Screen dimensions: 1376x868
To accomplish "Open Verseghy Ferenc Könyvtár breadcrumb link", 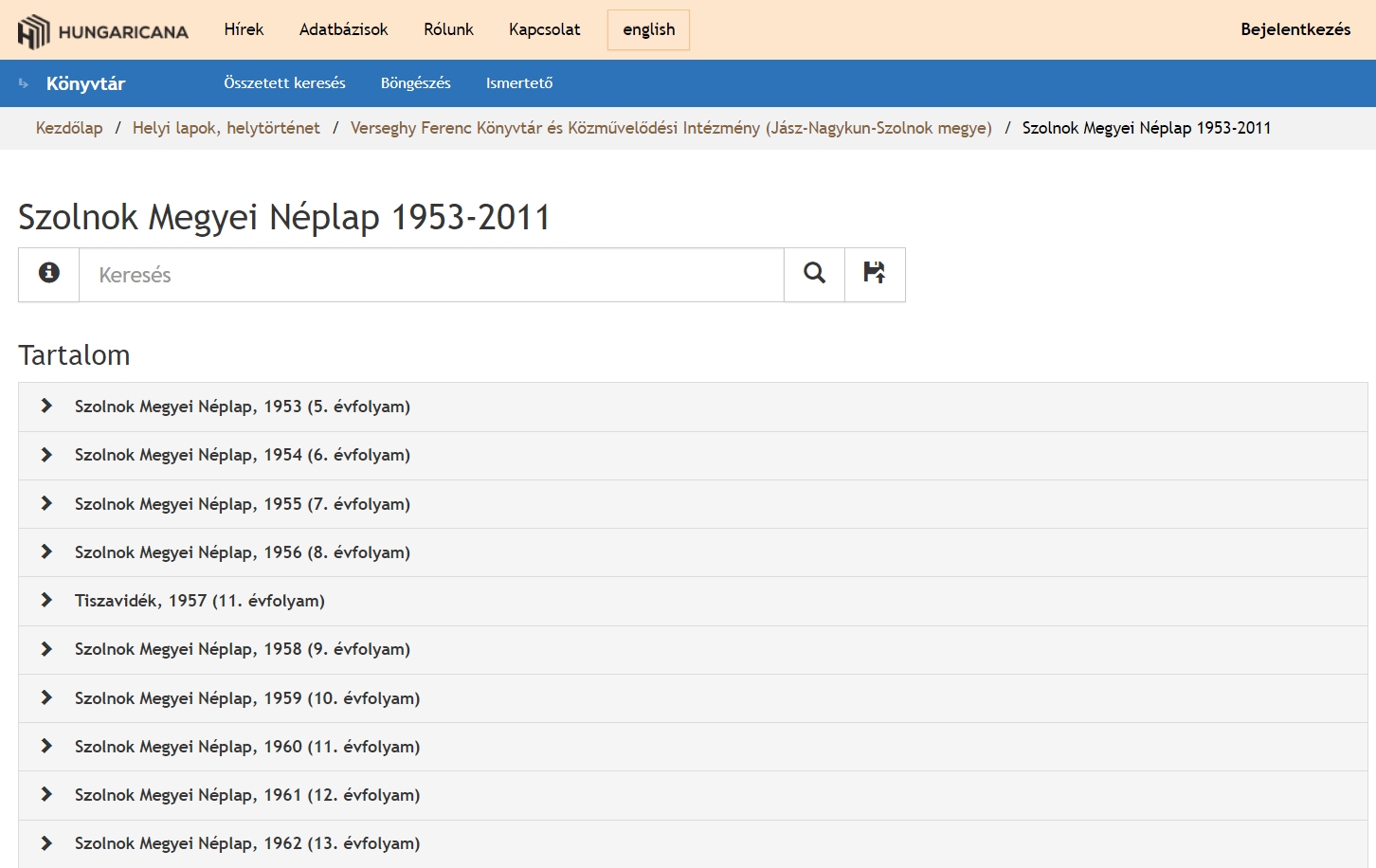I will coord(671,128).
